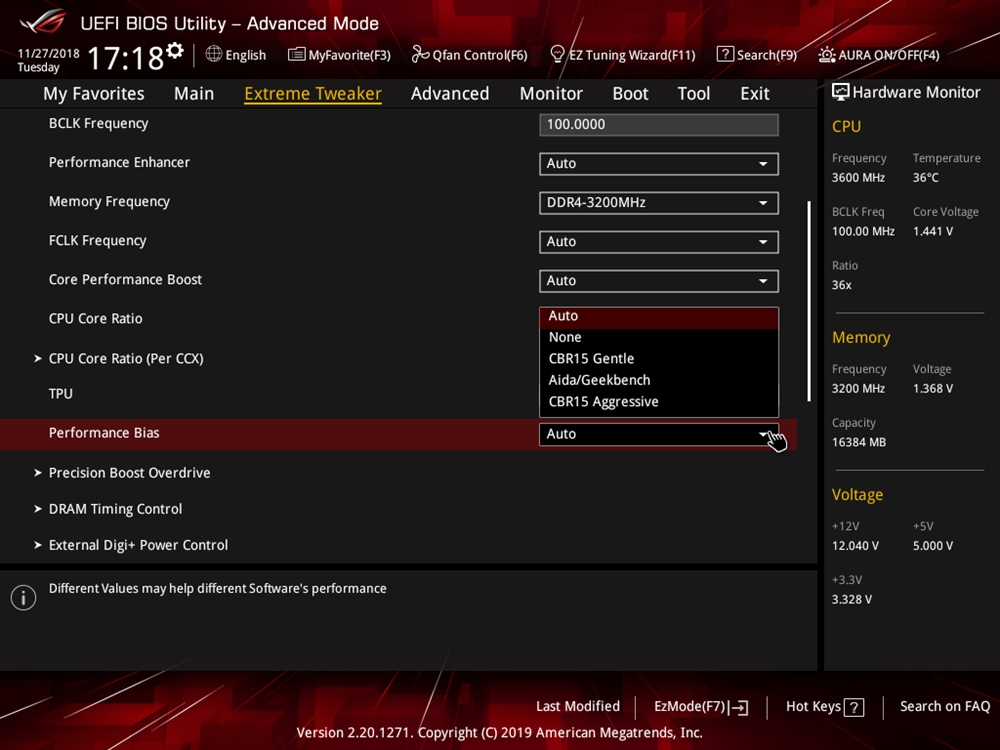Open My Favorites tab
This screenshot has width=1000, height=750.
coord(94,94)
